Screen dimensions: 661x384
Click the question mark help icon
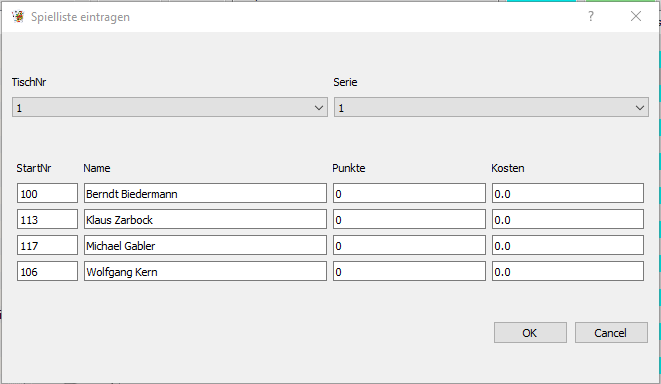591,16
